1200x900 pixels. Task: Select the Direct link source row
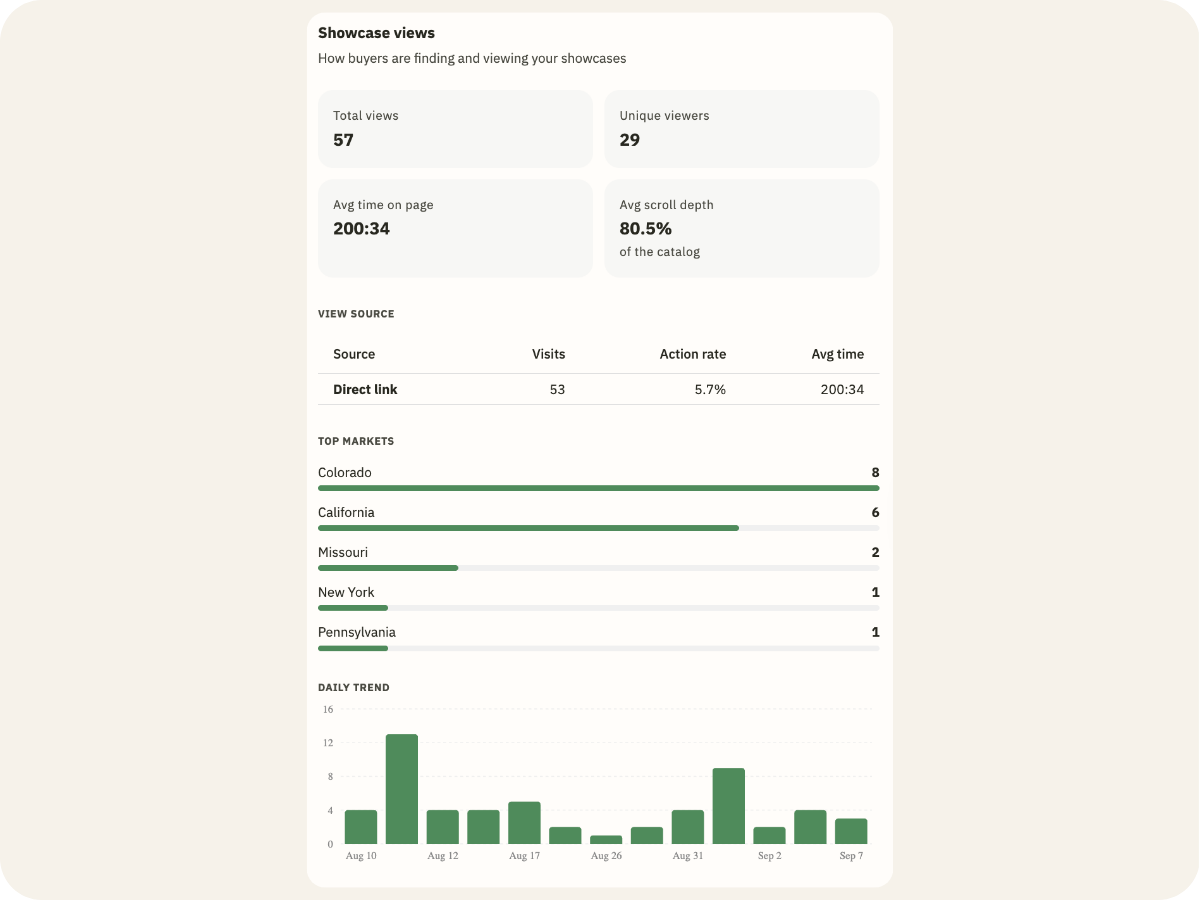coord(599,390)
